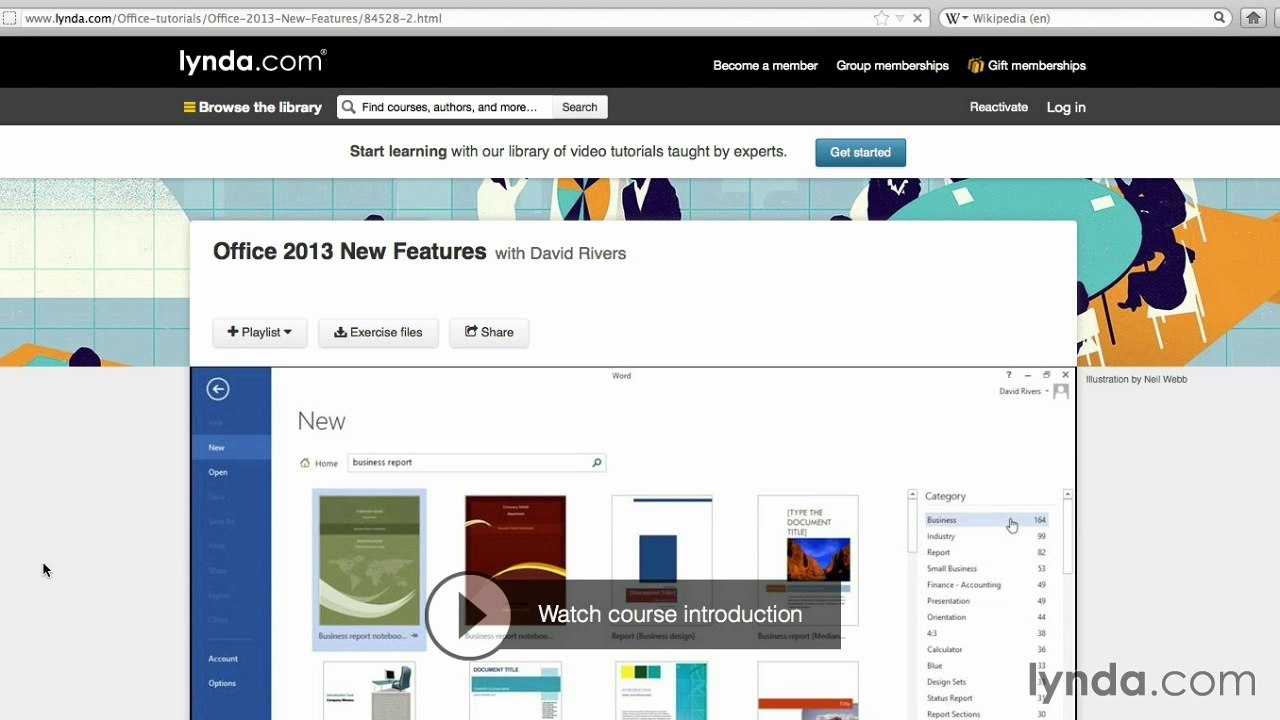This screenshot has height=720, width=1280.
Task: Select the Calculator category row
Action: (x=986, y=649)
